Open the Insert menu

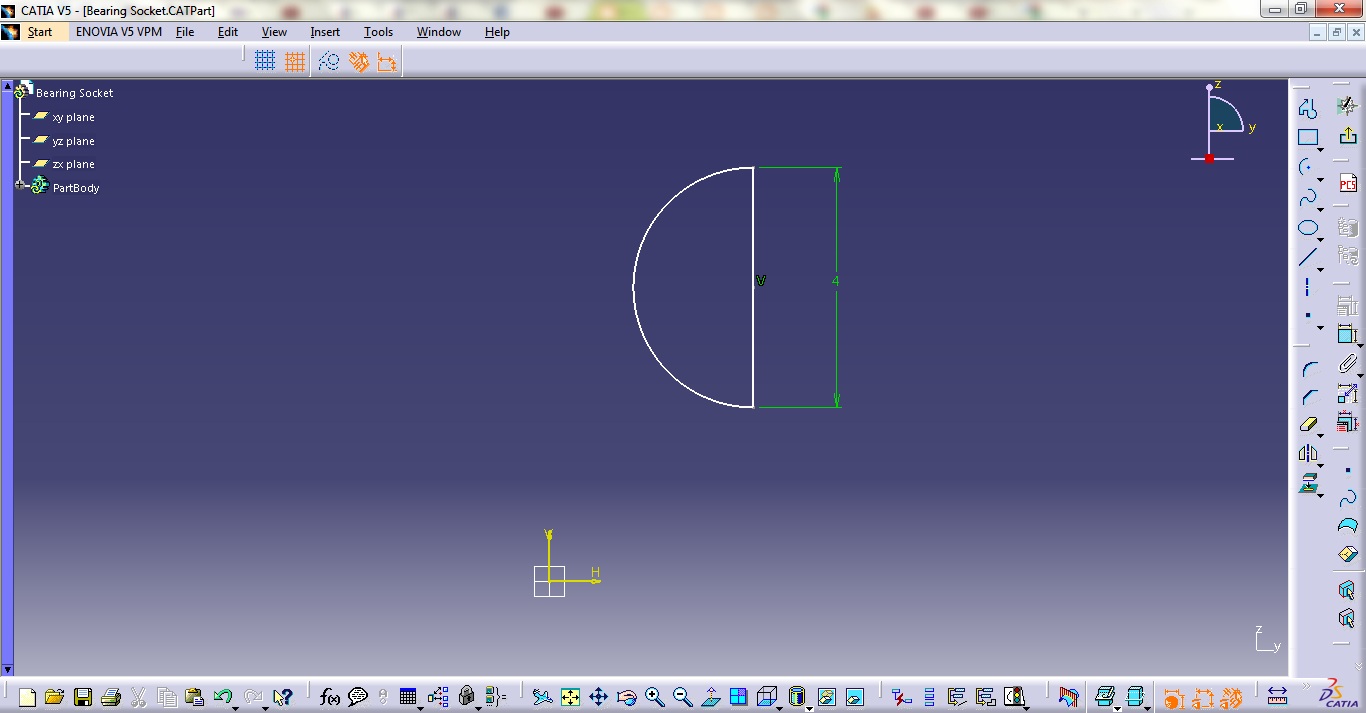(x=325, y=32)
